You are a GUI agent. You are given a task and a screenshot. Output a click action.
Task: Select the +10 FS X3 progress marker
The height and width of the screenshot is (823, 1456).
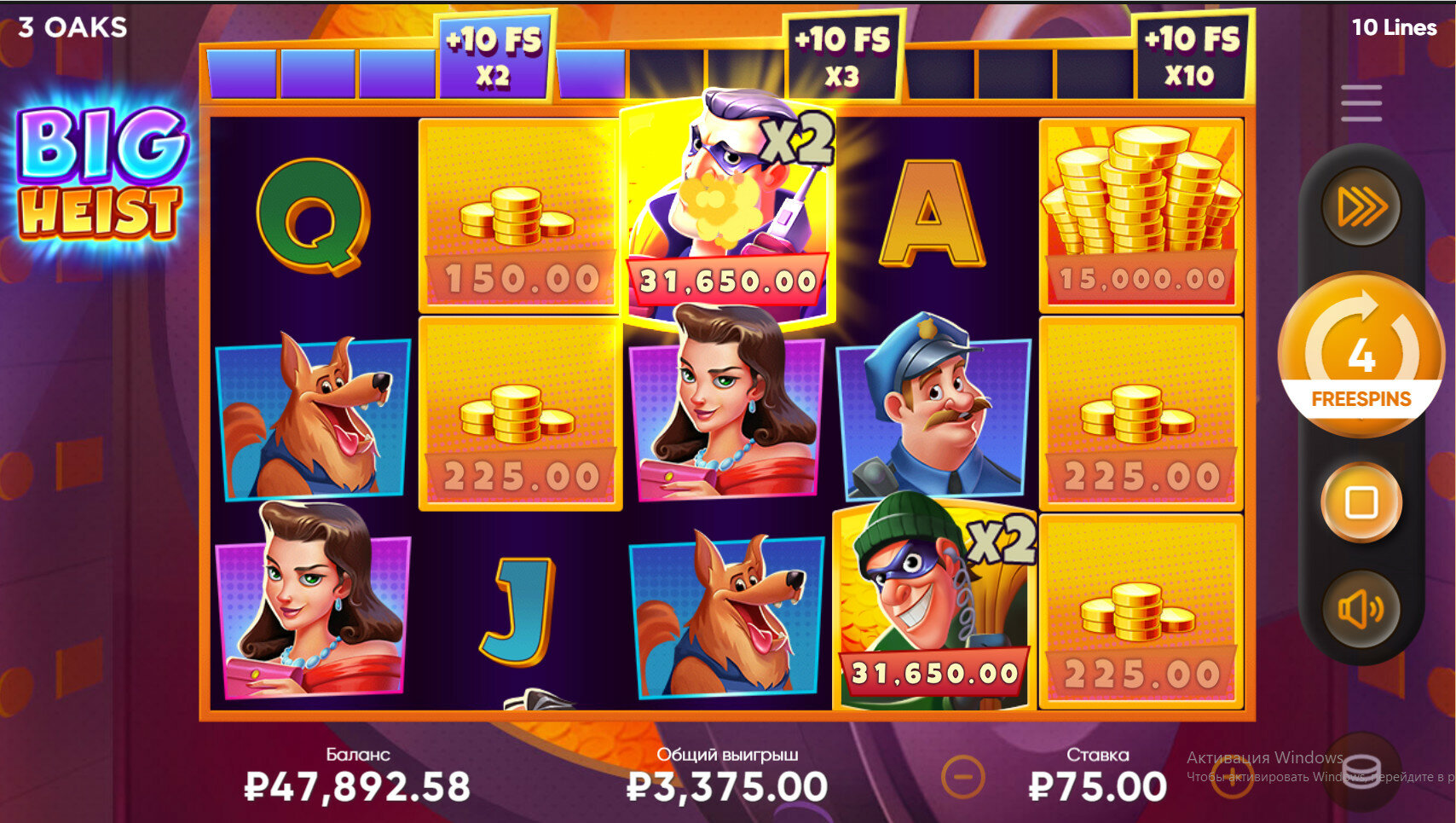843,56
